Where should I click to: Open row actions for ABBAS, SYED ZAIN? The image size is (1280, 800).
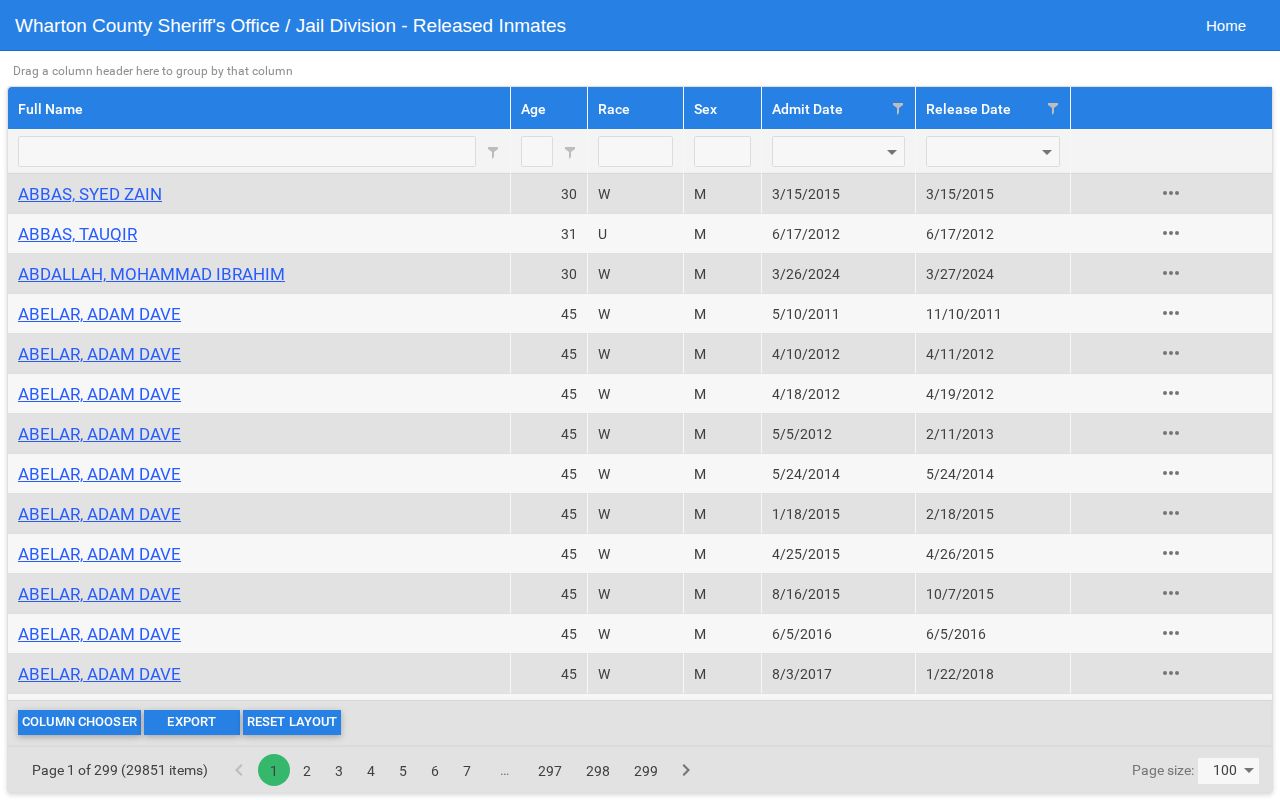point(1171,193)
